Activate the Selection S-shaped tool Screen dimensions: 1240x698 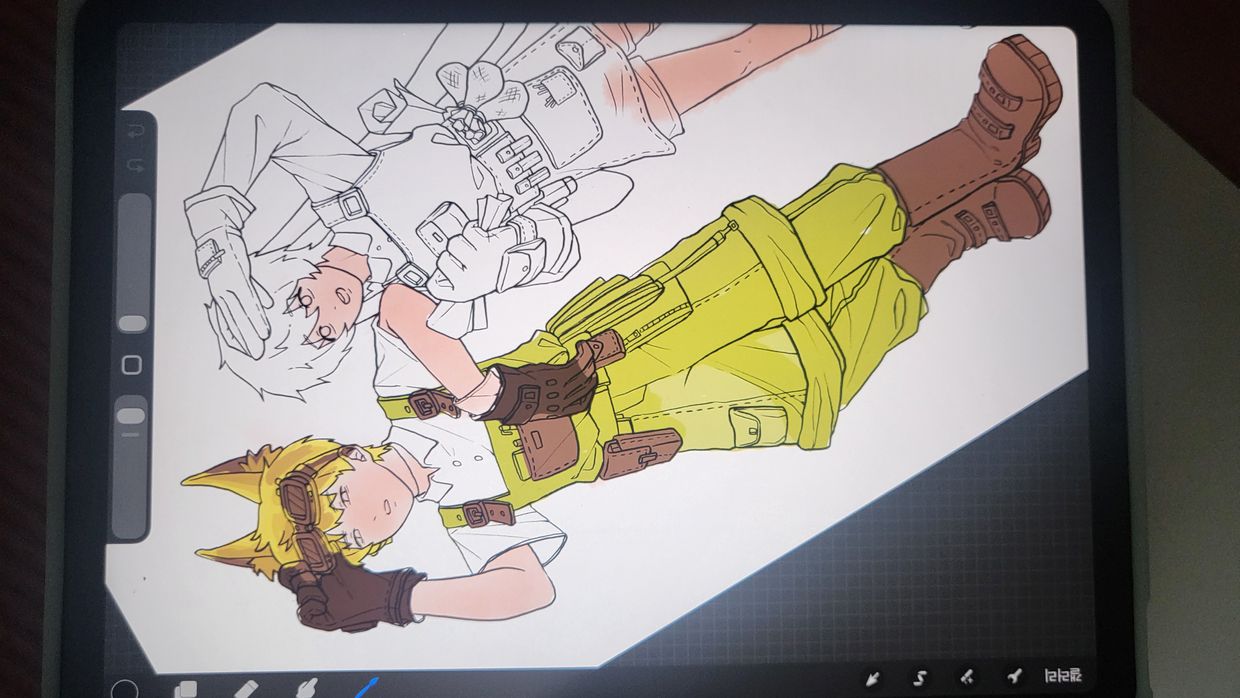click(920, 677)
